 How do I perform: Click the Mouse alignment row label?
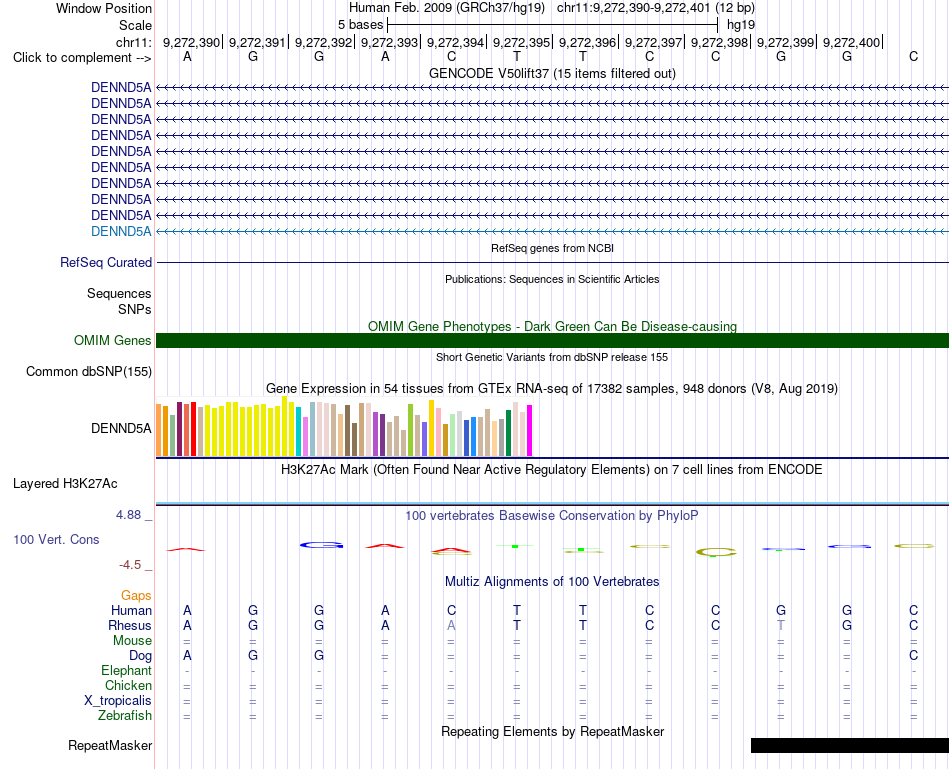[x=132, y=641]
